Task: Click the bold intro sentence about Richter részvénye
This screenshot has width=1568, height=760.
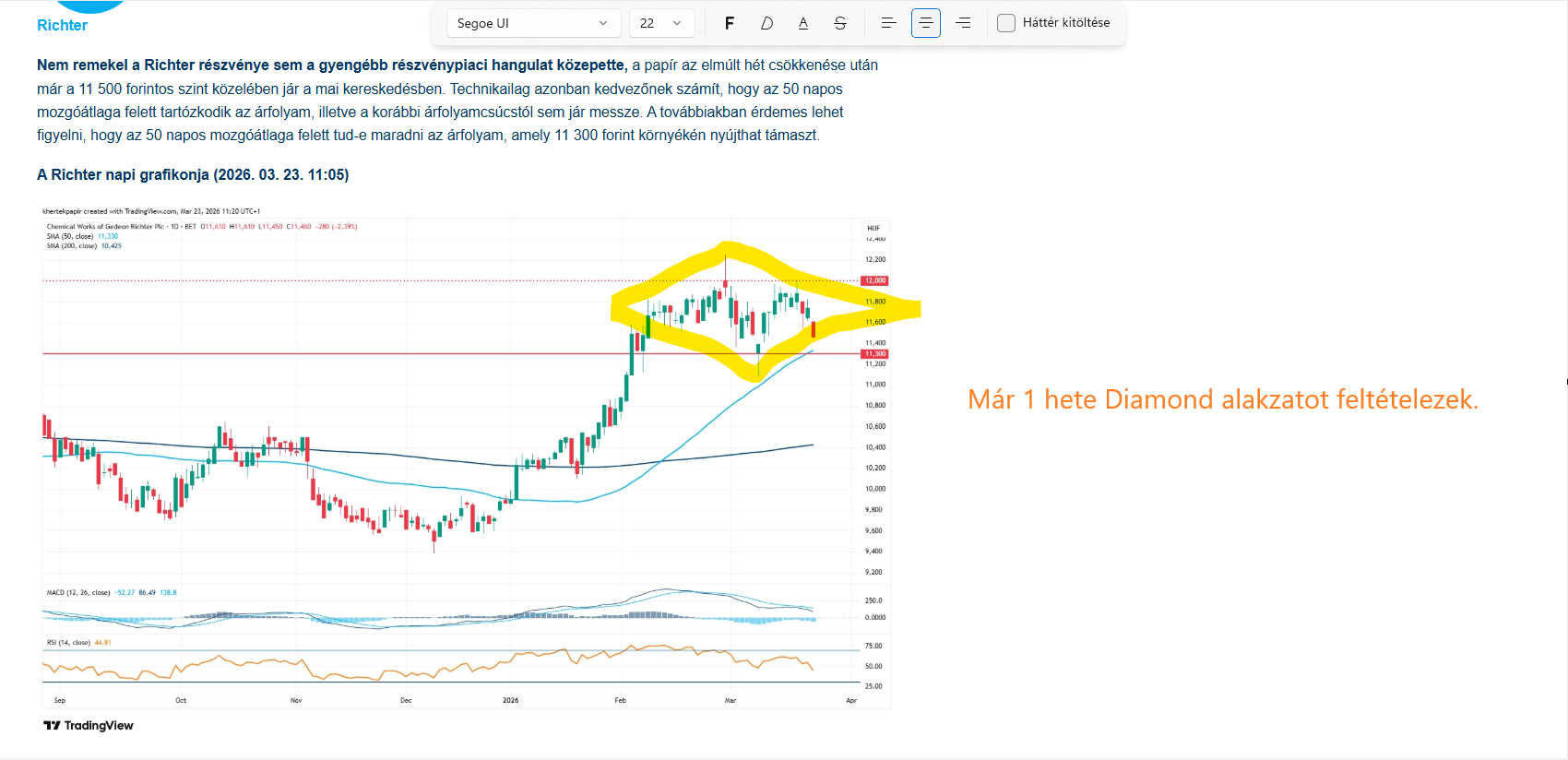Action: point(331,65)
